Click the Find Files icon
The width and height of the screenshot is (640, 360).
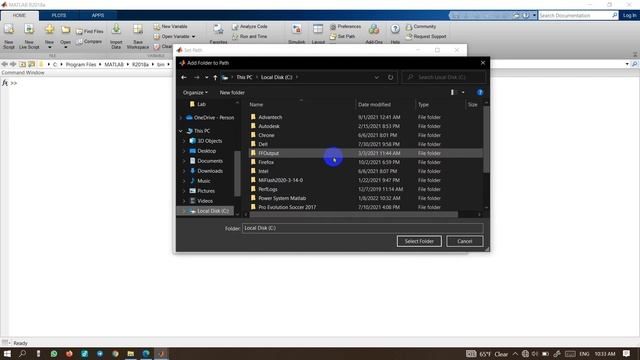click(80, 31)
